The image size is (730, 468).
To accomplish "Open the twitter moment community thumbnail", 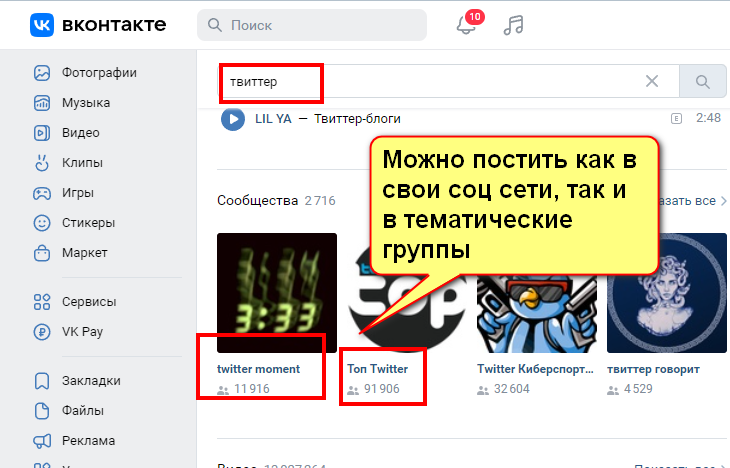I will tap(277, 293).
